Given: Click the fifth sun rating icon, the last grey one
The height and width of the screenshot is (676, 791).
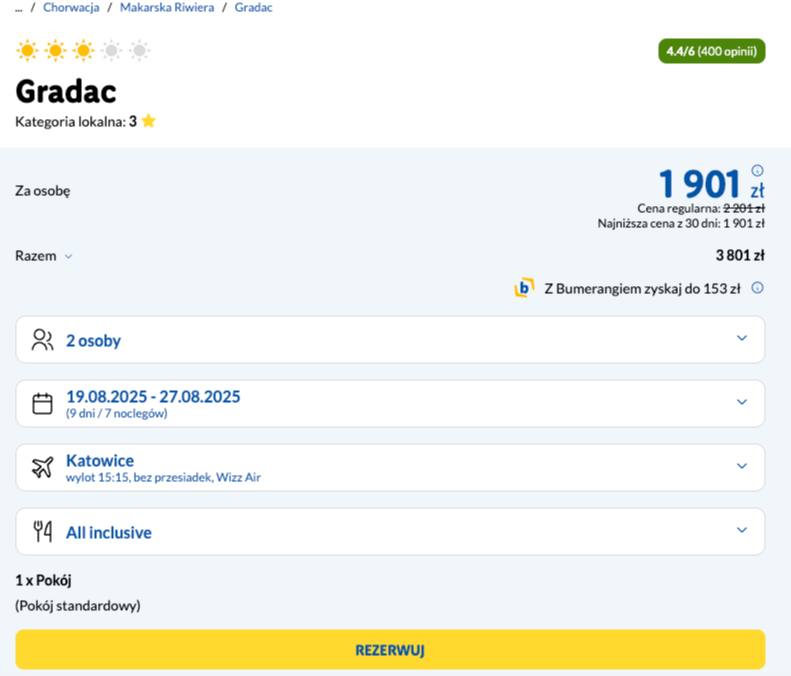Looking at the screenshot, I should 140,50.
